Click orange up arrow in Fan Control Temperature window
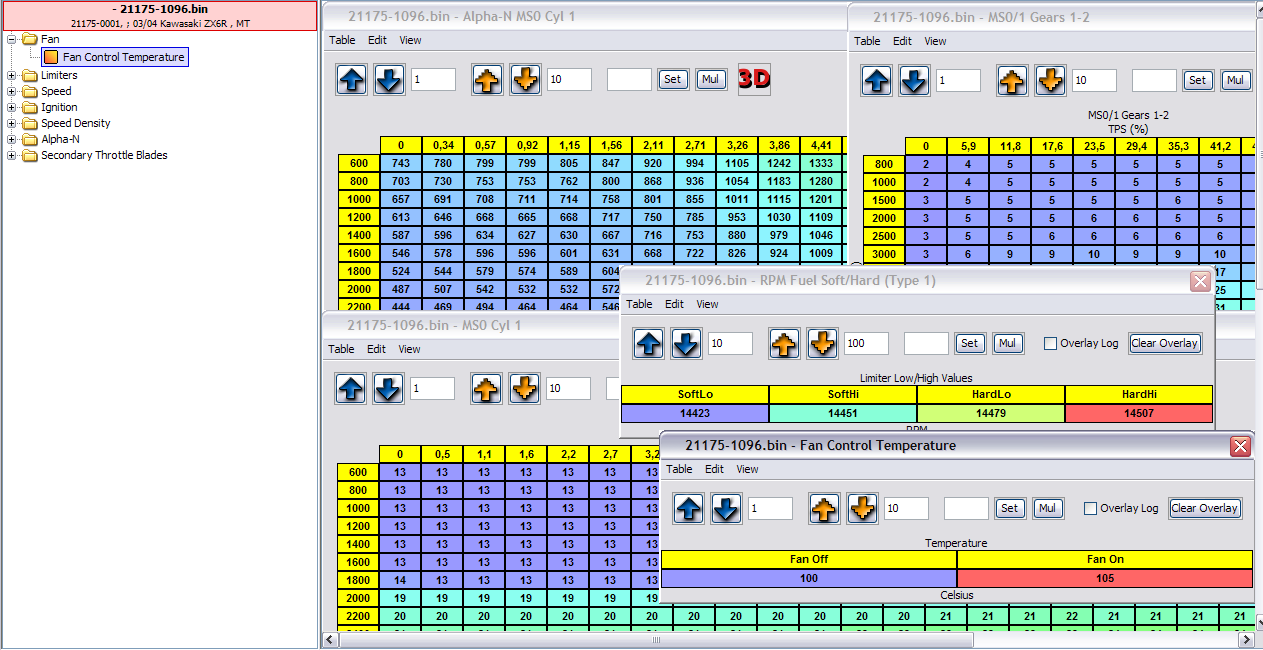 [x=824, y=509]
